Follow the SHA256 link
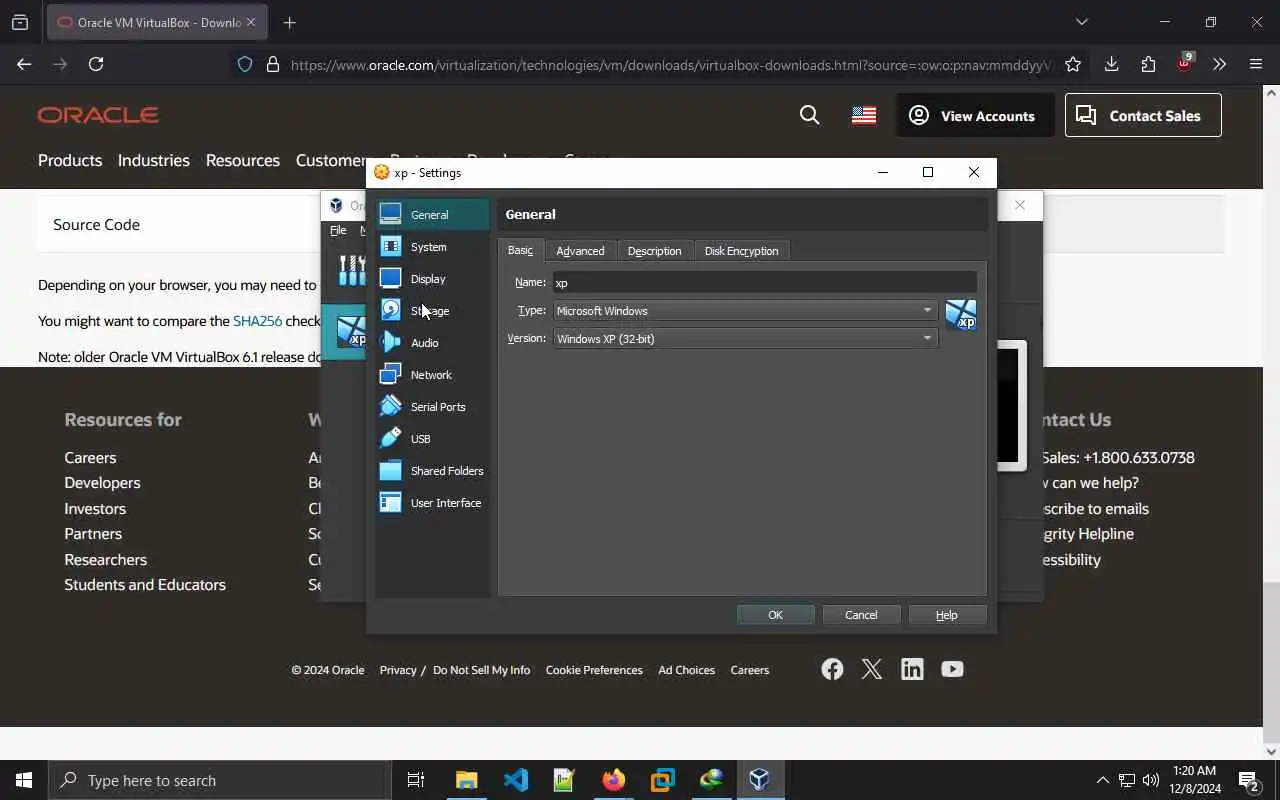Image resolution: width=1280 pixels, height=800 pixels. (258, 321)
